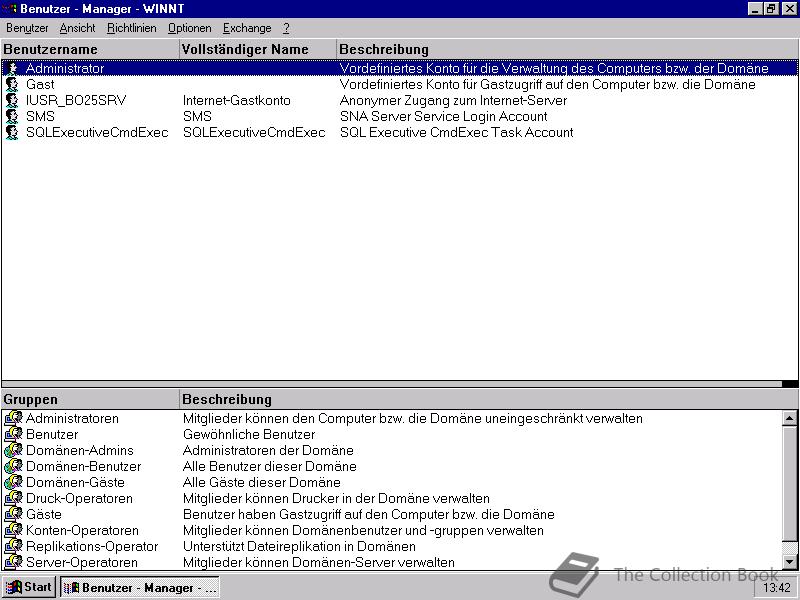800x600 pixels.
Task: Open the Benutzer menu
Action: coord(27,28)
